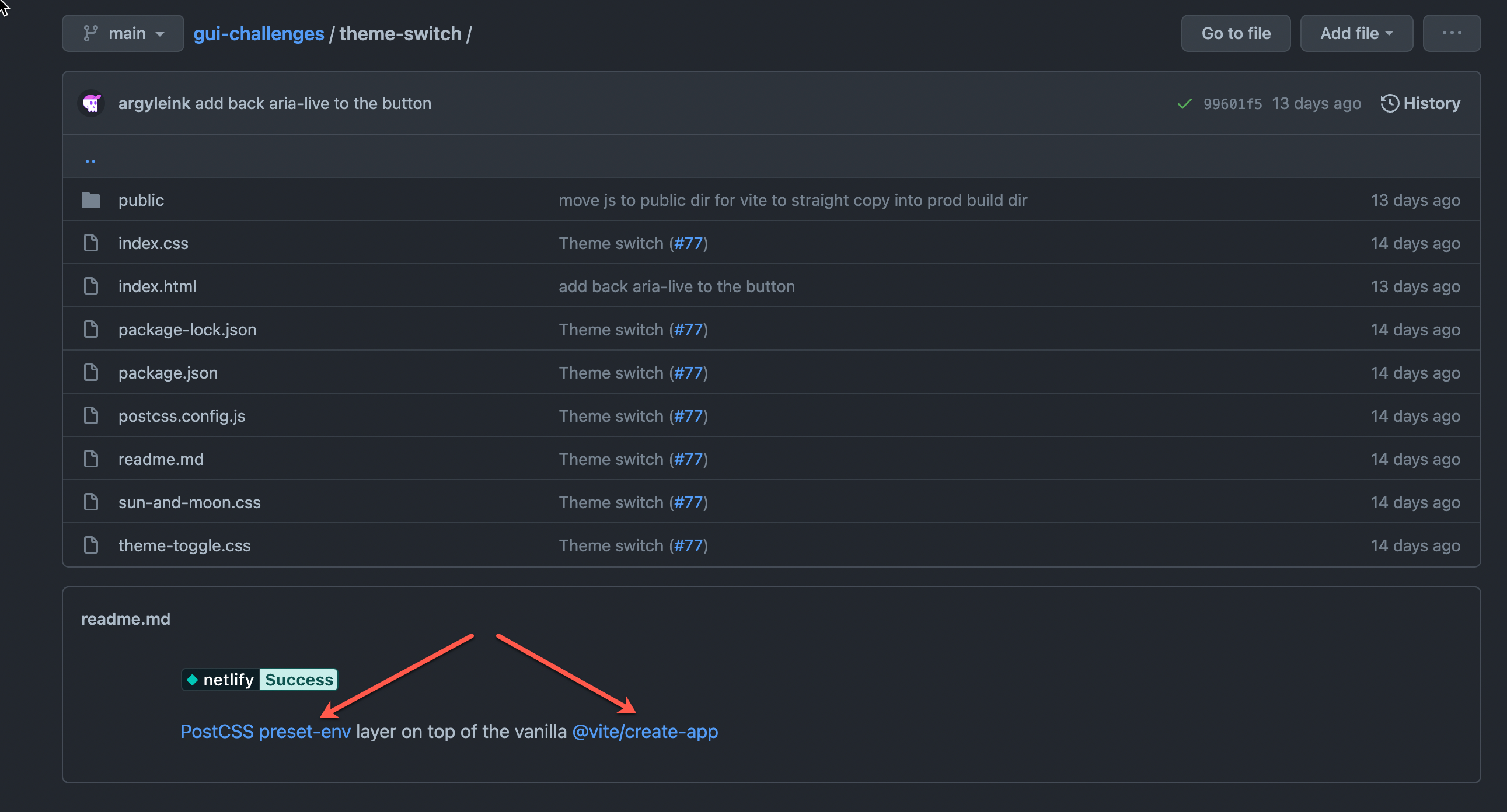
Task: Open the overflow menu with three dots
Action: point(1452,33)
